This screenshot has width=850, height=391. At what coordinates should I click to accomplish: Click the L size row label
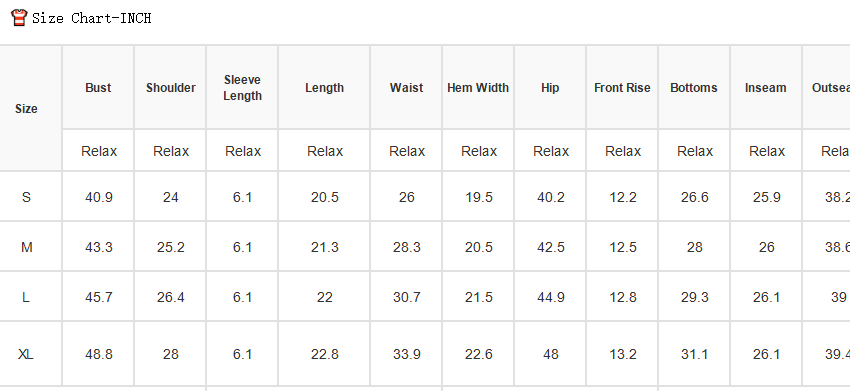25,298
